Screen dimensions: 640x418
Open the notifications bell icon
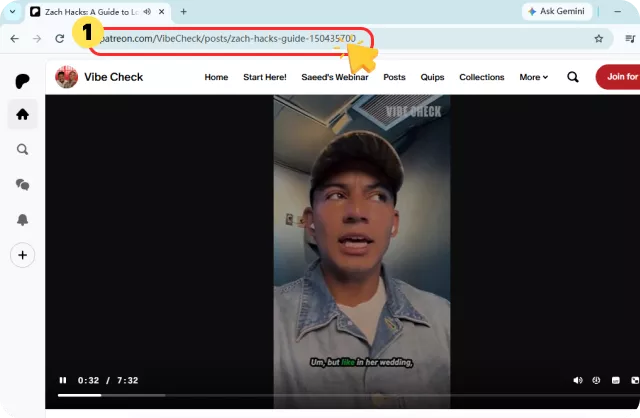click(x=22, y=220)
